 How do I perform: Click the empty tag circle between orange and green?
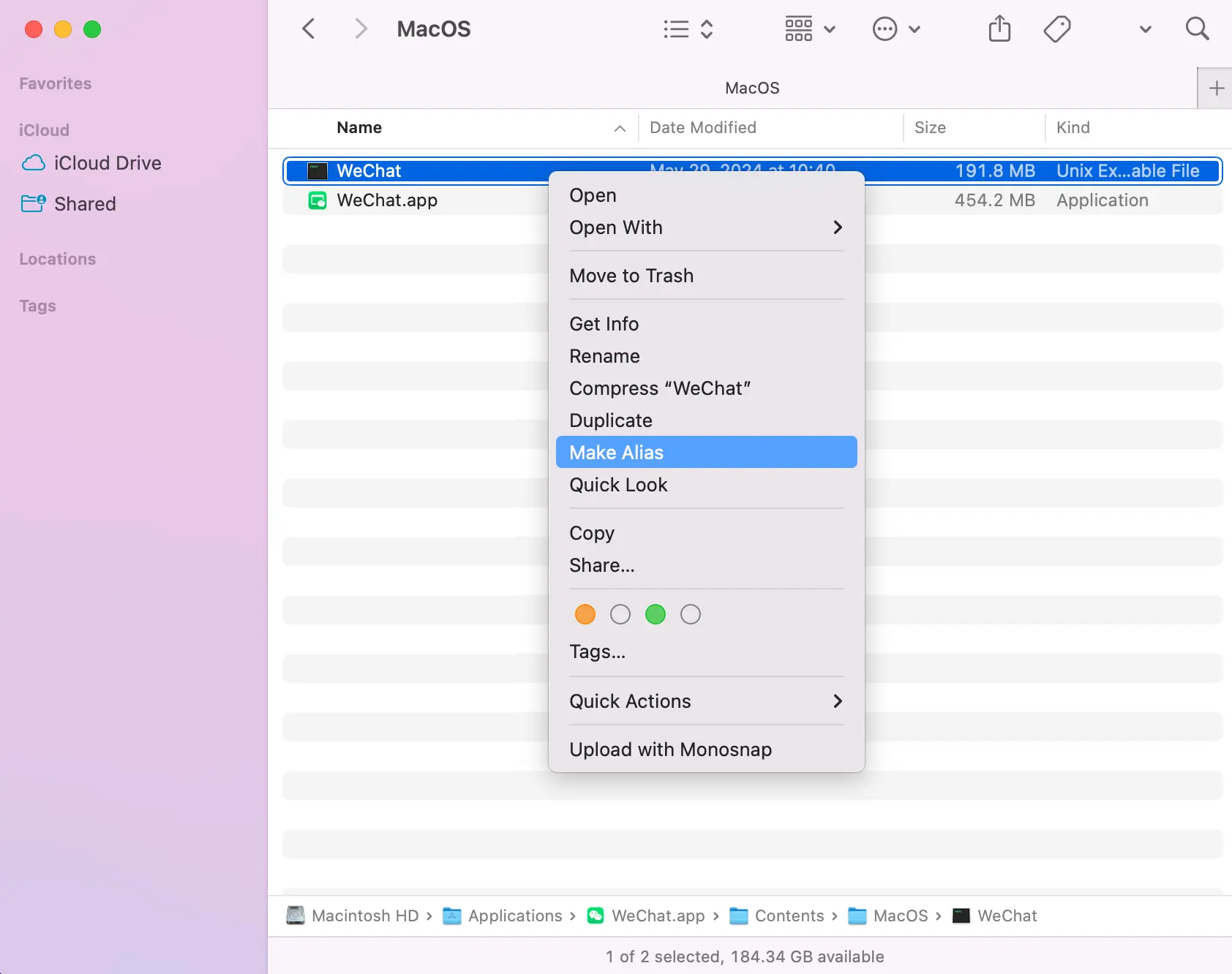tap(620, 614)
